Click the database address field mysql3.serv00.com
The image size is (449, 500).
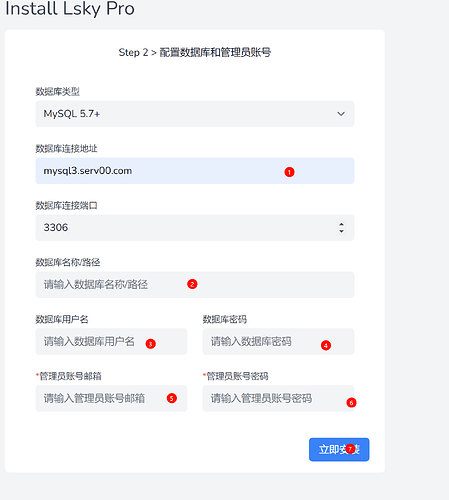coord(195,171)
